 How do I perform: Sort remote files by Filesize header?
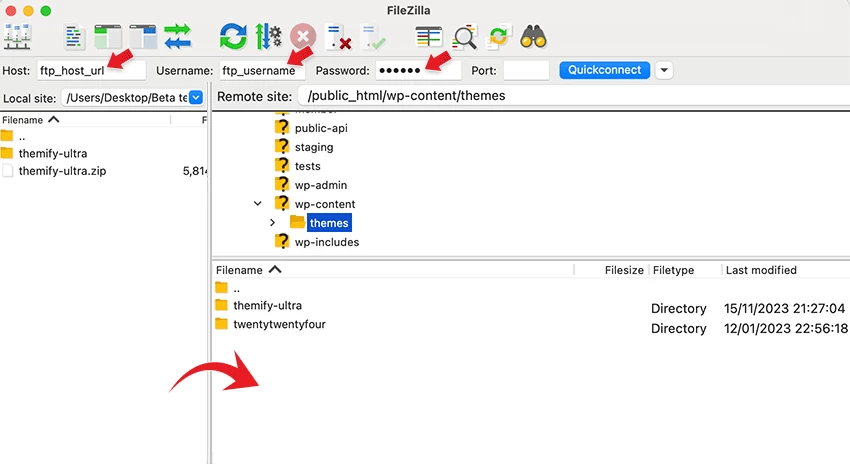pos(624,270)
